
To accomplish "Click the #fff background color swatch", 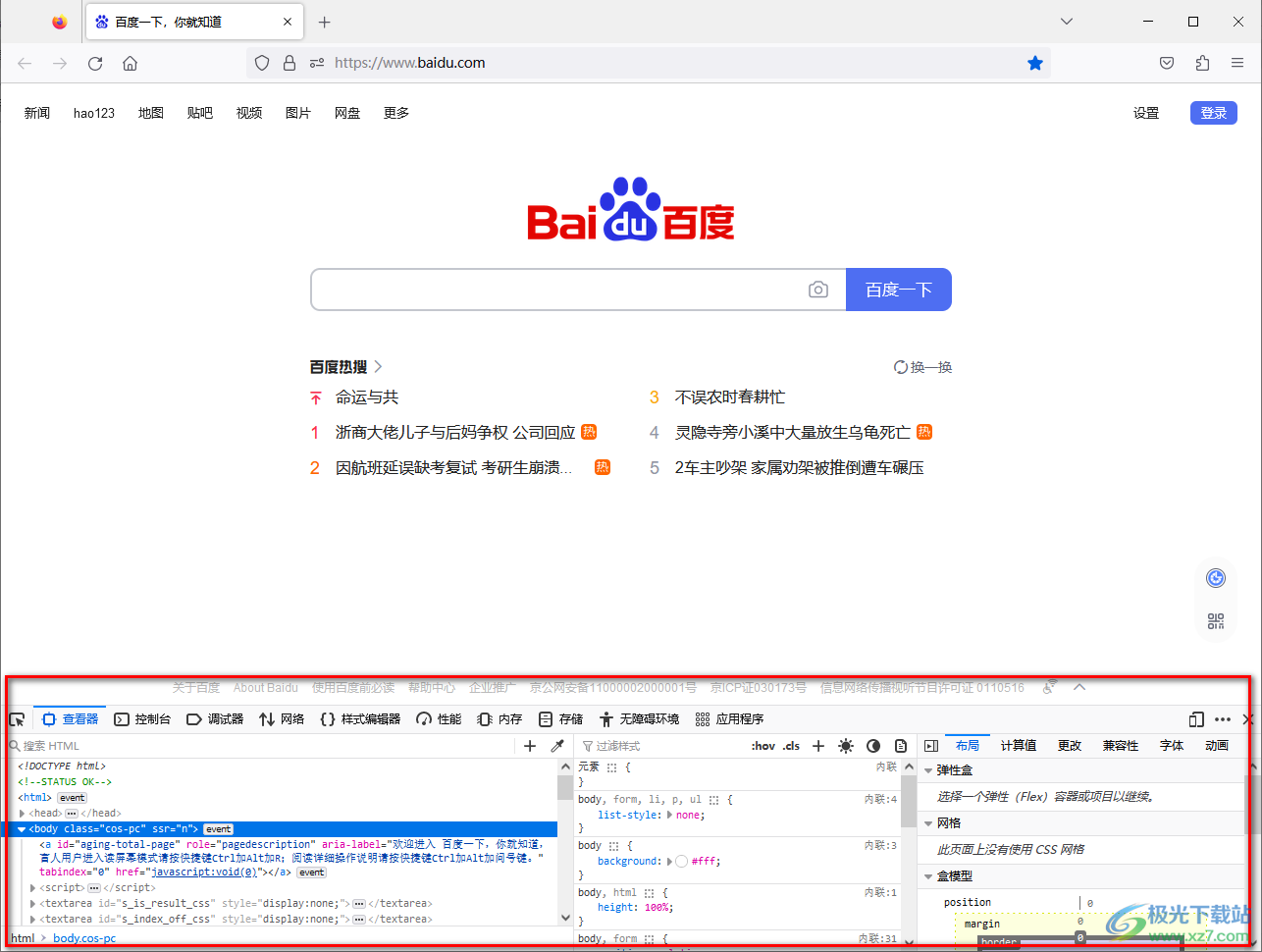I will pos(682,862).
